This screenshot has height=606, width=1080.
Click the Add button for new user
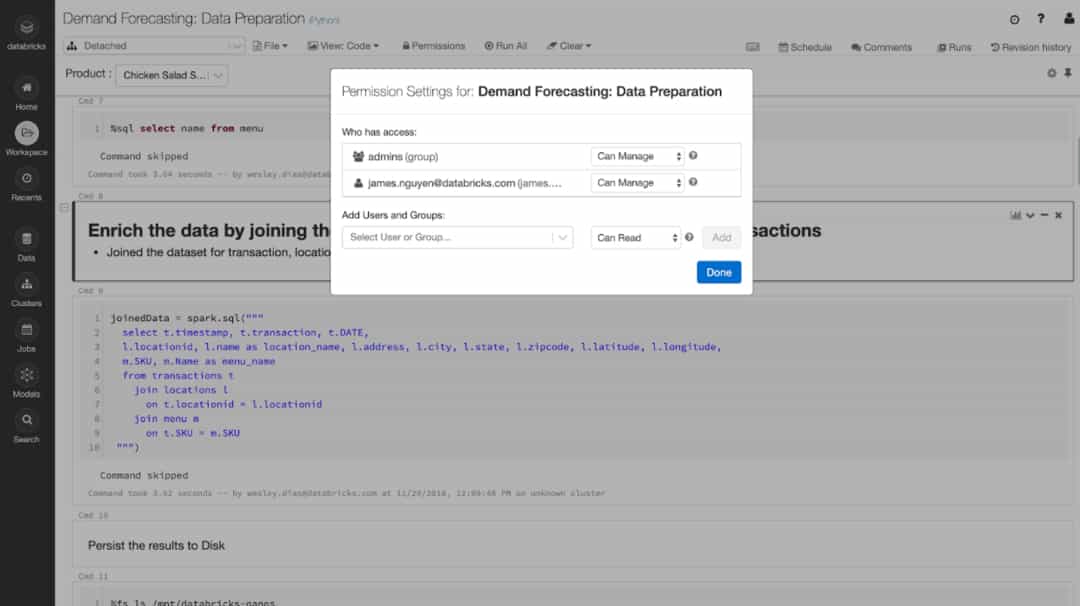coord(721,238)
